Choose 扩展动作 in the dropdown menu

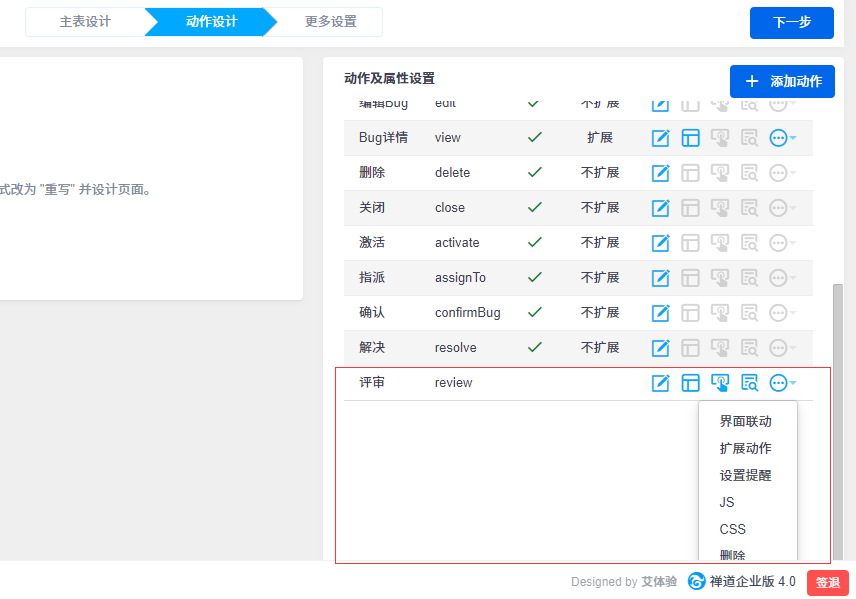point(745,448)
